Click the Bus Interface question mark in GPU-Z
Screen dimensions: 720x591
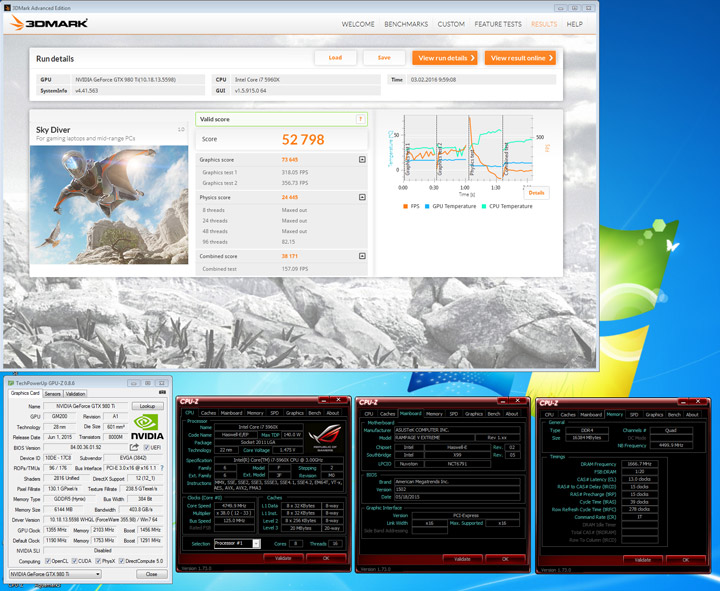pos(162,468)
